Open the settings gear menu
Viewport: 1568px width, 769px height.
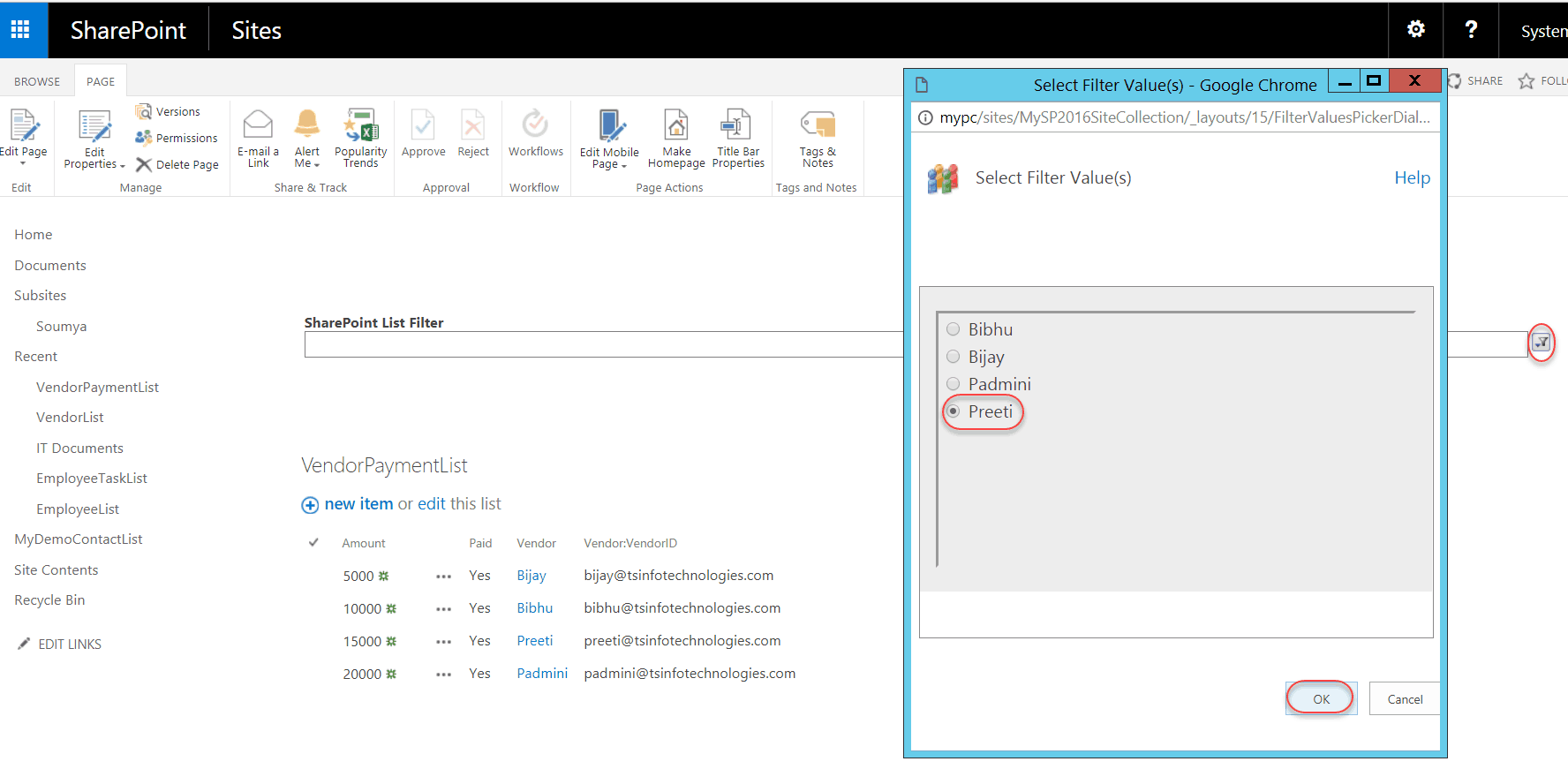coord(1416,29)
